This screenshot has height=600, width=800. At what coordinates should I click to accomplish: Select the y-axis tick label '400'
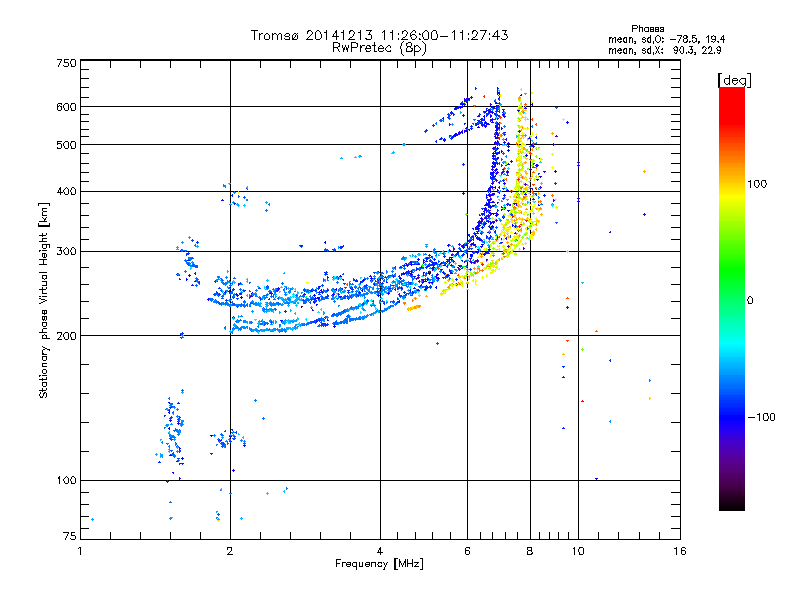pos(66,191)
